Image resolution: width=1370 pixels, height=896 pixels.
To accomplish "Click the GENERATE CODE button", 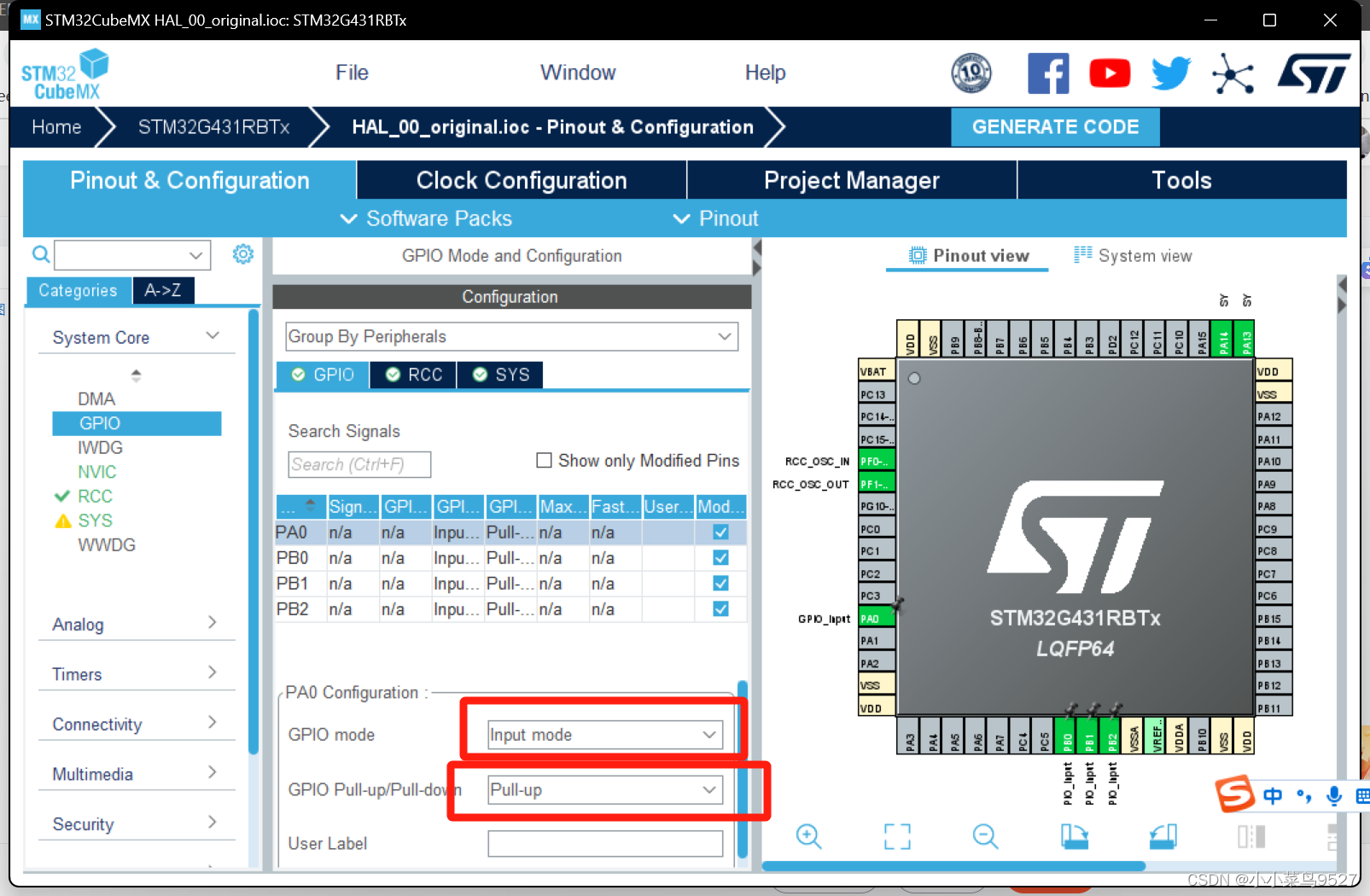I will [x=1055, y=127].
